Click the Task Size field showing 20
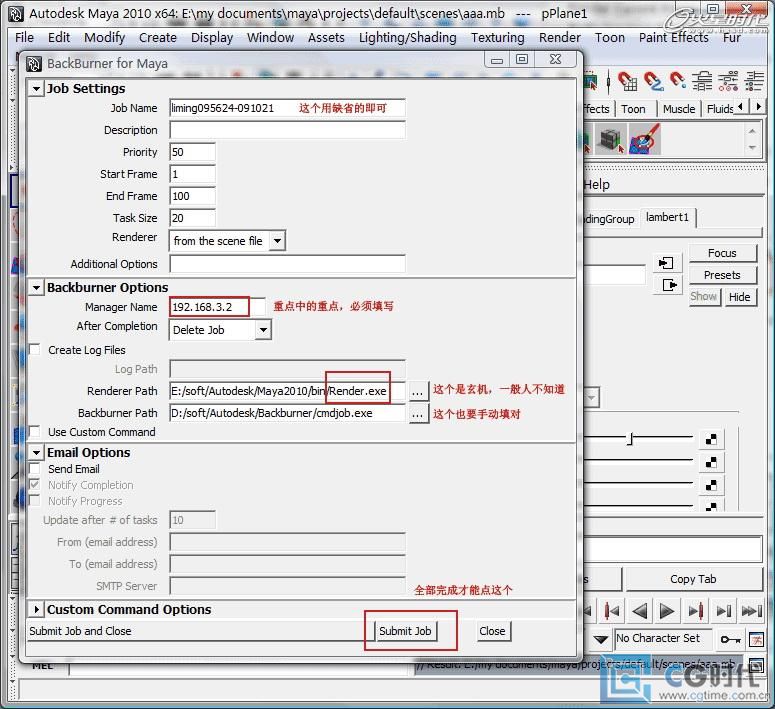 [192, 218]
